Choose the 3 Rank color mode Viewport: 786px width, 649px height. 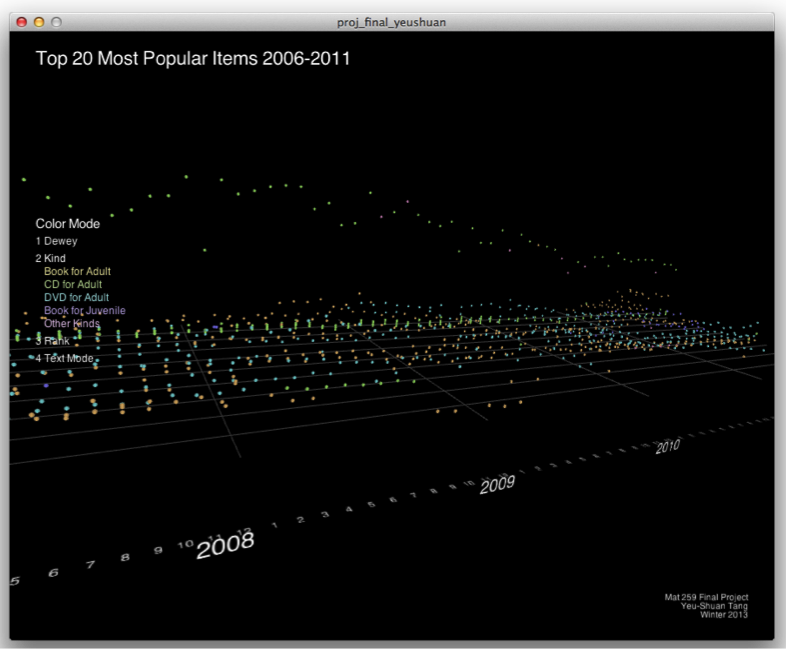click(x=53, y=341)
